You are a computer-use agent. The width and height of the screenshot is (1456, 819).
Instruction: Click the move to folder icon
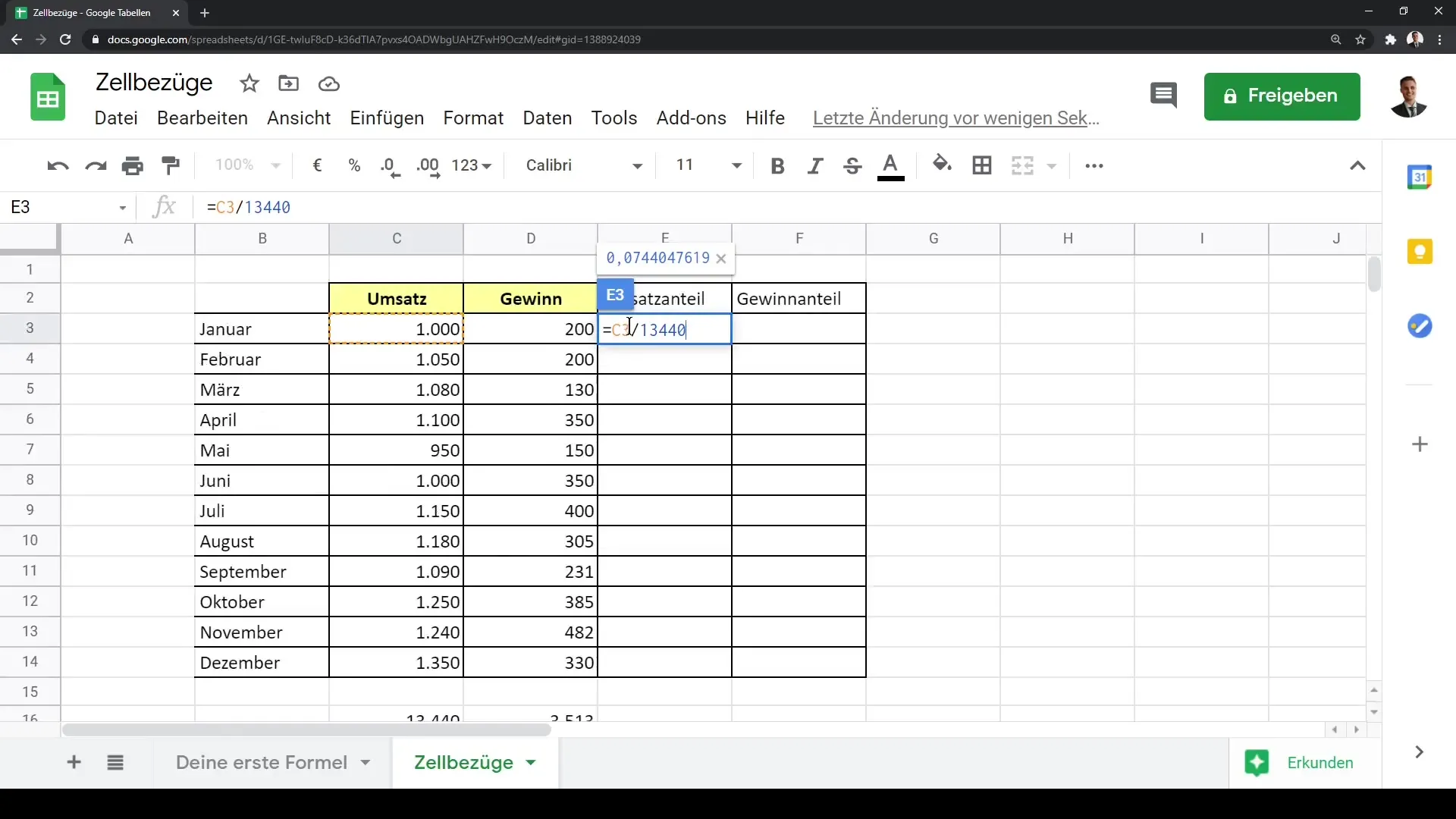click(289, 83)
